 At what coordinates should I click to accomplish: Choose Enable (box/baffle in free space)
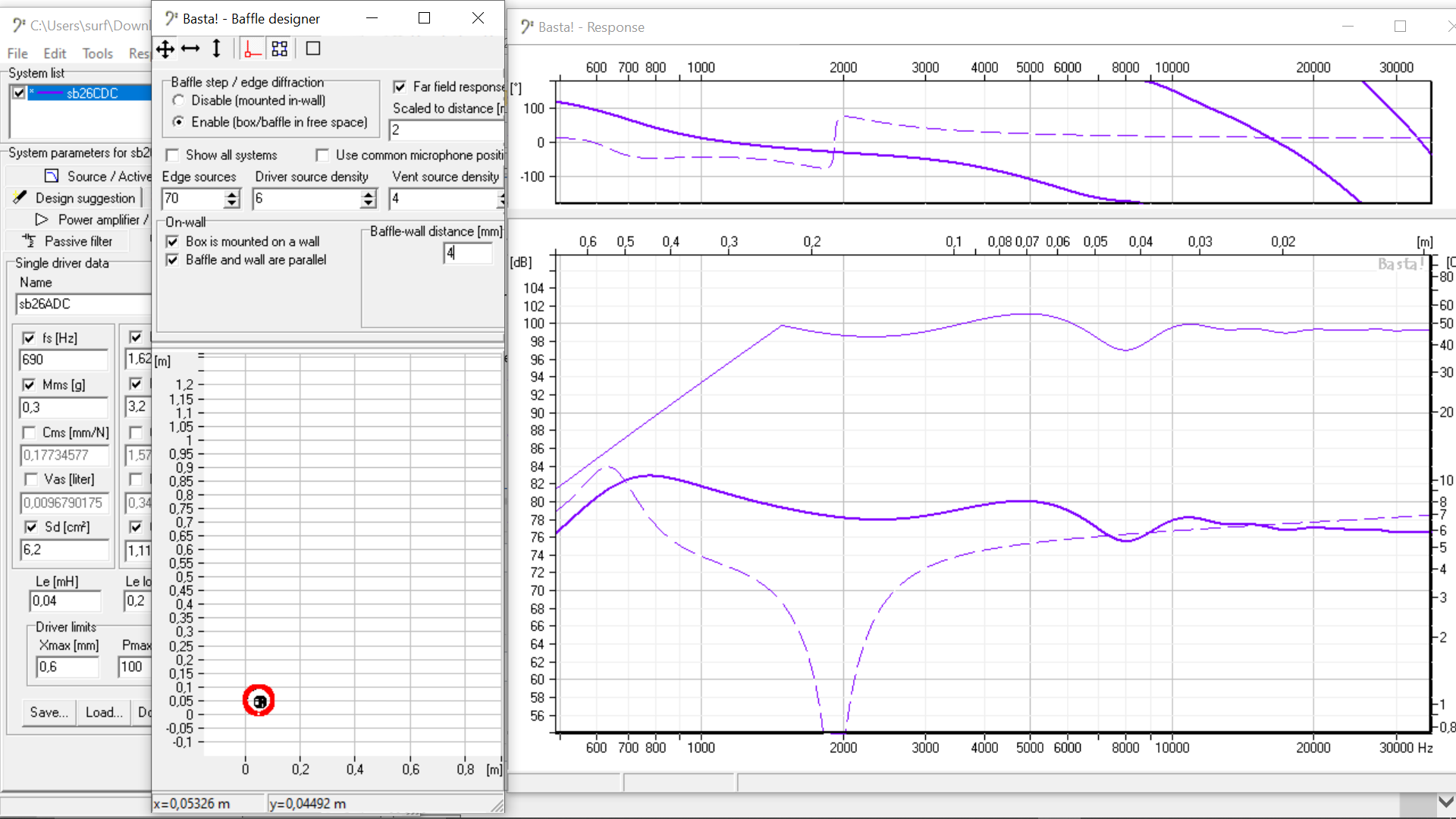click(x=178, y=121)
